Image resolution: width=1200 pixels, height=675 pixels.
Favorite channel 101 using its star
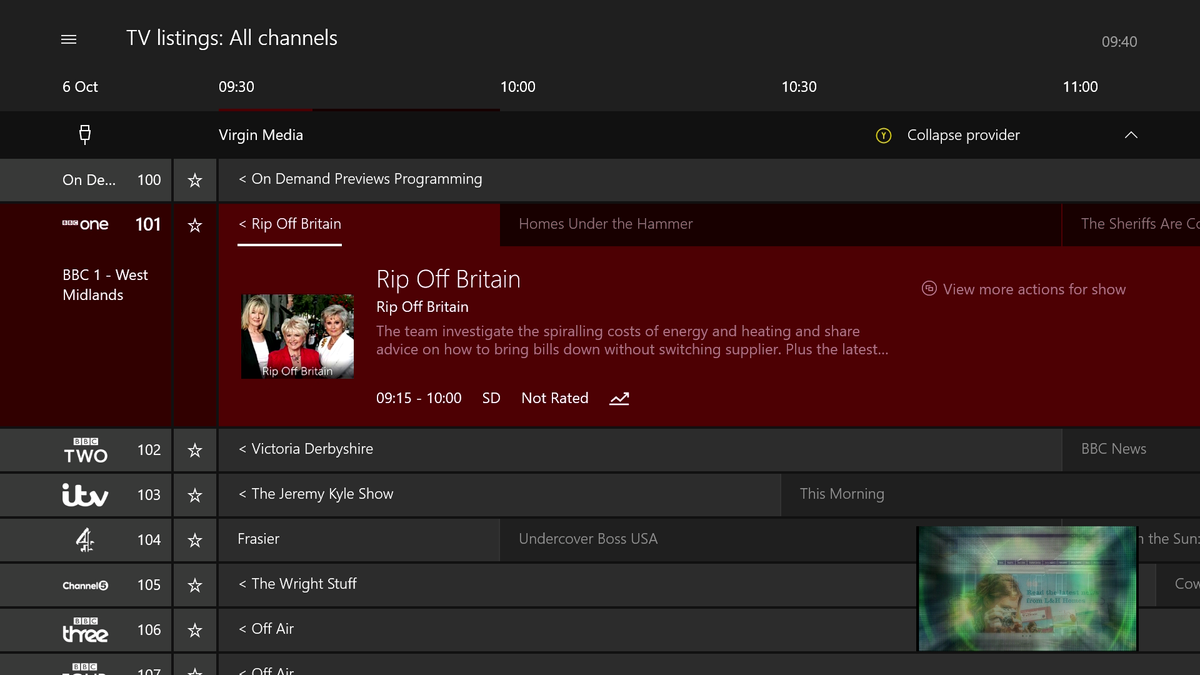pyautogui.click(x=194, y=224)
